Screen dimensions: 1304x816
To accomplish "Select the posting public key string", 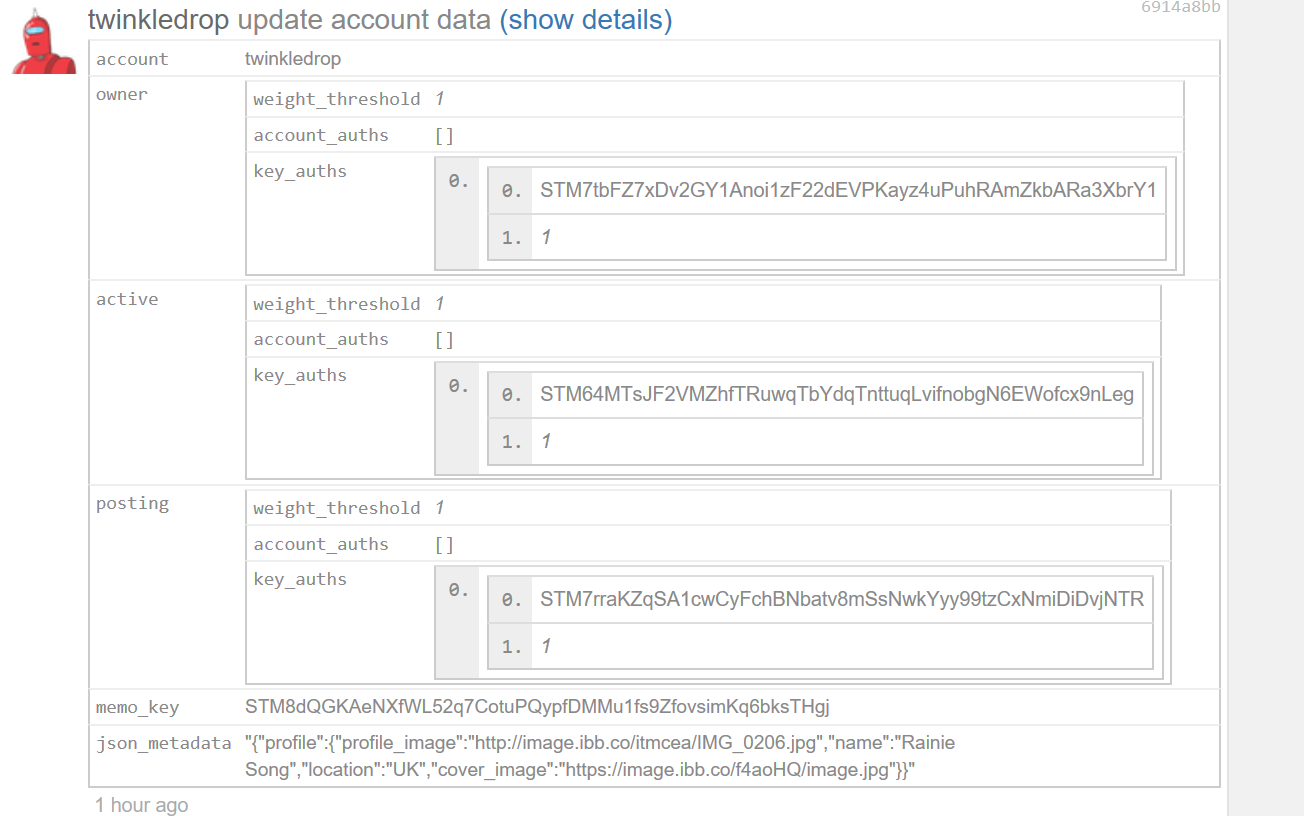I will (842, 600).
